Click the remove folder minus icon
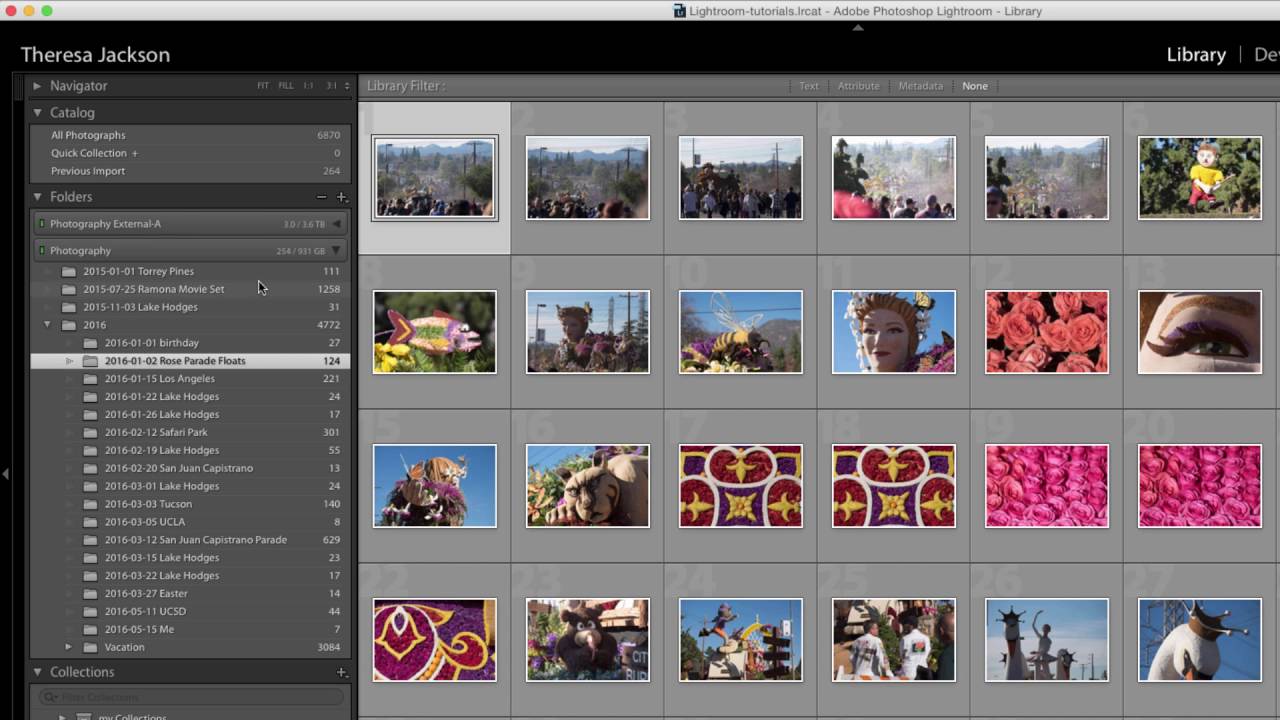This screenshot has width=1280, height=720. click(x=321, y=197)
